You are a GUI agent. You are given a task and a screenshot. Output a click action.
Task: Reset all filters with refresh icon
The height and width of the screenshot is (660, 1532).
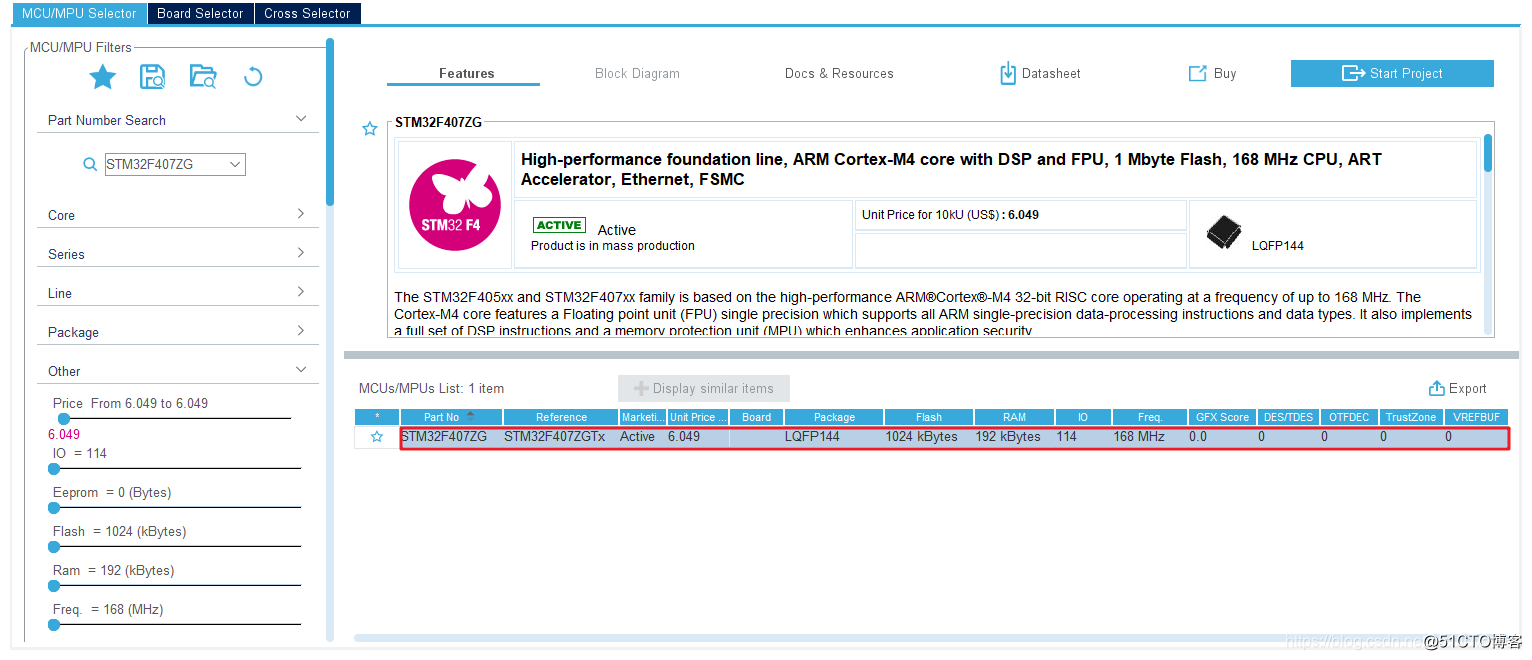point(253,76)
